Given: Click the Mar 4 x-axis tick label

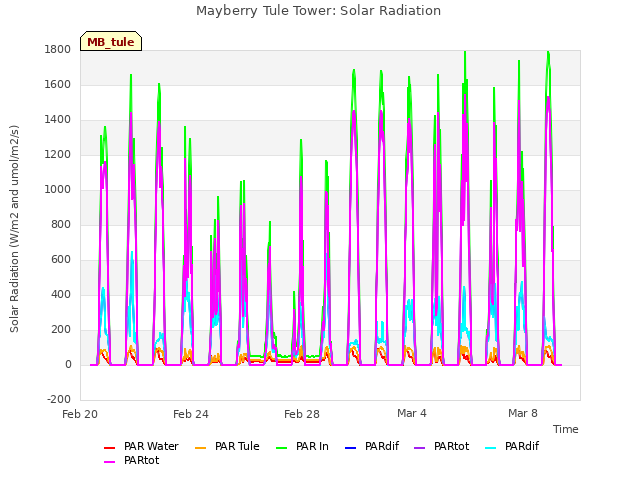Looking at the screenshot, I should pos(412,413).
